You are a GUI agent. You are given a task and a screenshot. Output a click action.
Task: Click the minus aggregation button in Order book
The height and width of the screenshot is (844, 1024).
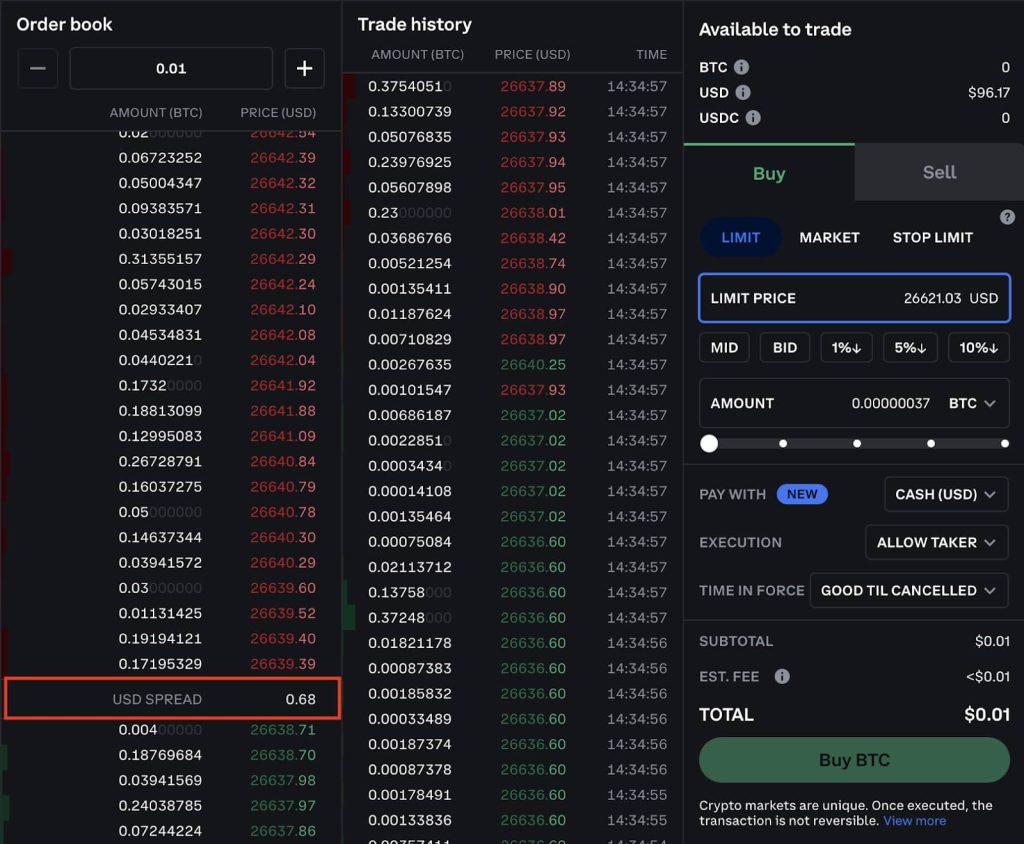click(x=37, y=69)
